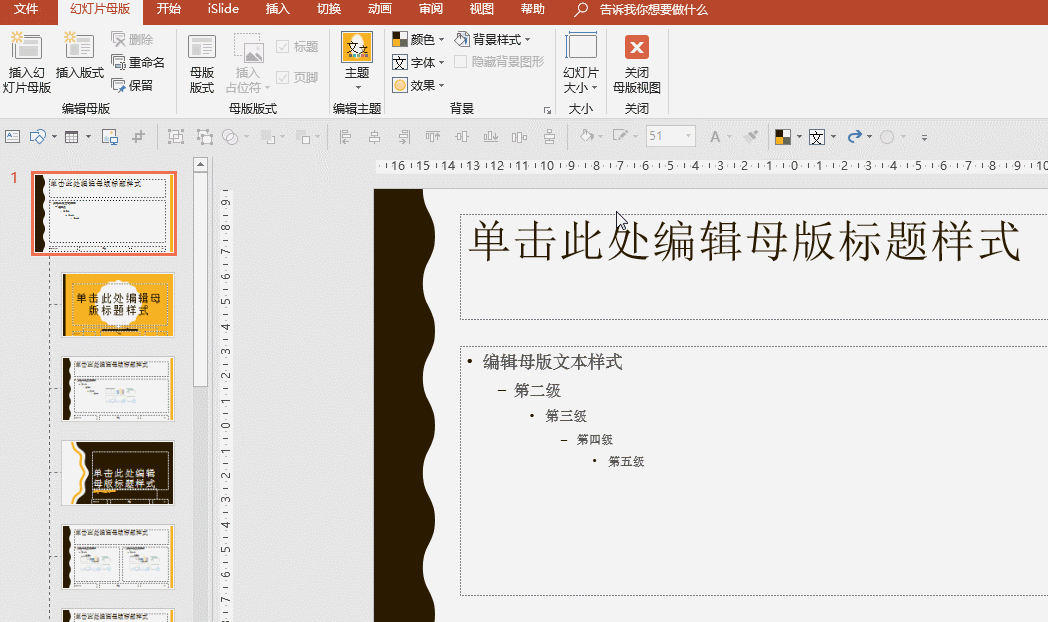The image size is (1048, 622).
Task: Toggle the 隐藏背景图形 checkbox
Action: pos(461,61)
